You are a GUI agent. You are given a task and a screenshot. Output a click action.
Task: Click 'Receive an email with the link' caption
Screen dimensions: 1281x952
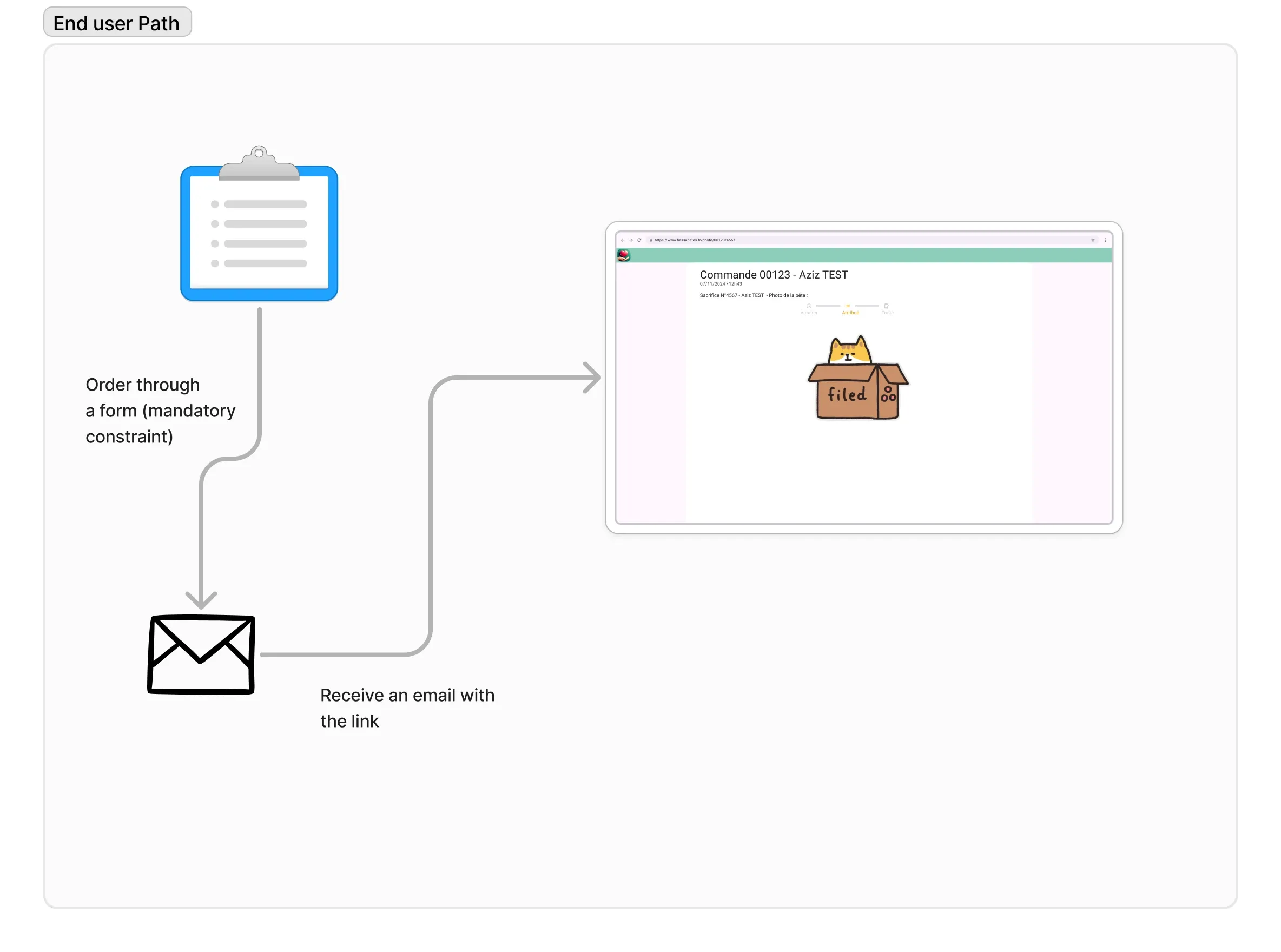pos(407,708)
